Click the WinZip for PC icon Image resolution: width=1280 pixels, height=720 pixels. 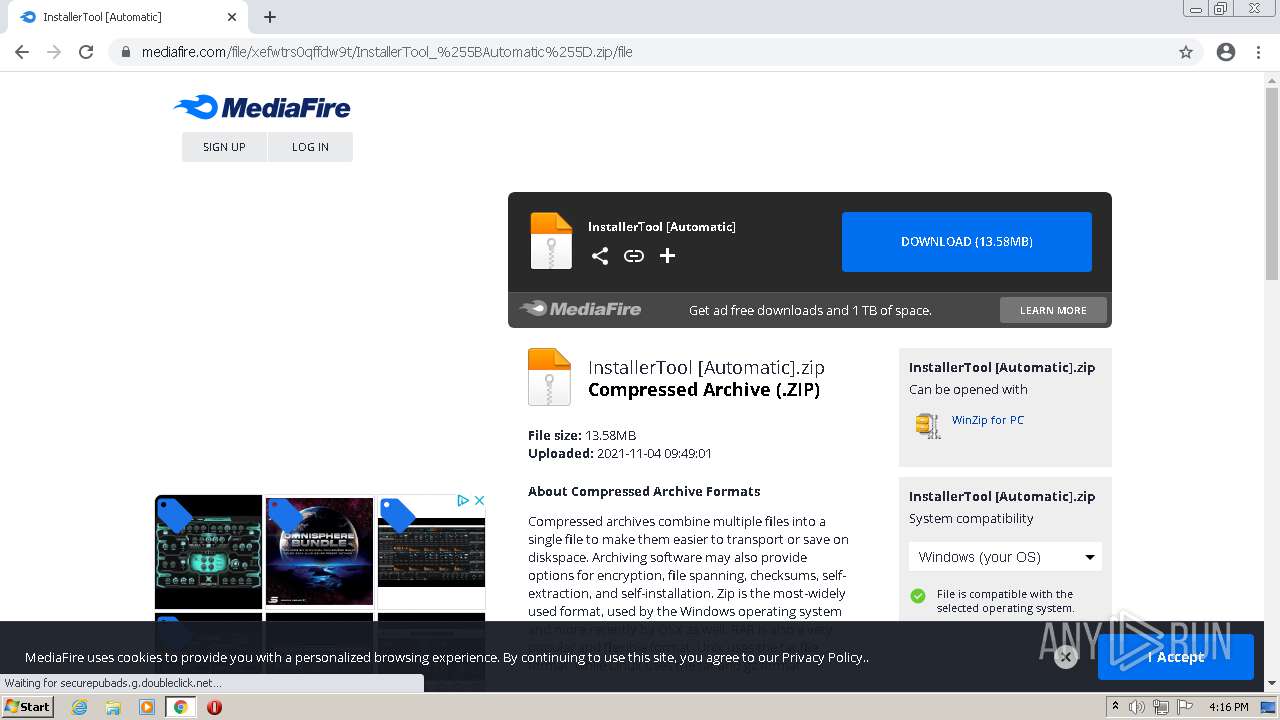928,425
